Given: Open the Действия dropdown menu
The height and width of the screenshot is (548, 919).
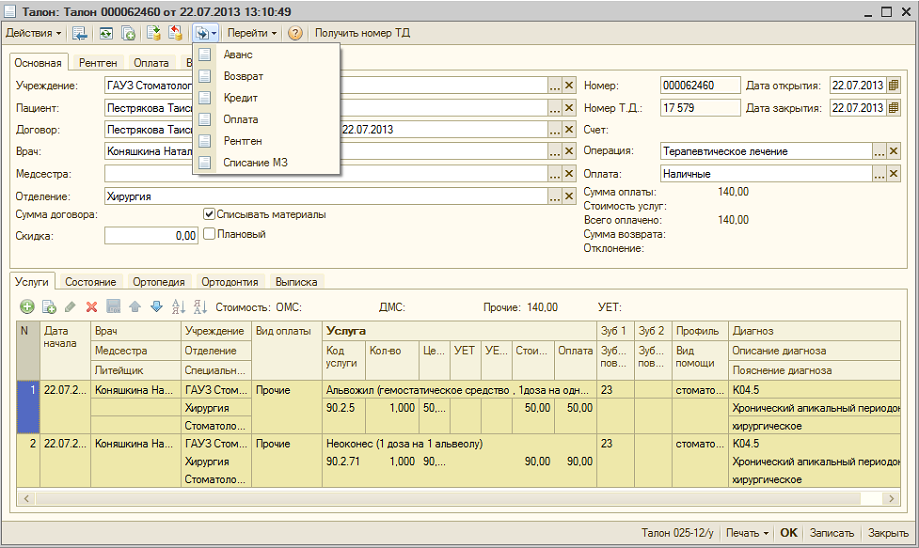Looking at the screenshot, I should pyautogui.click(x=33, y=33).
